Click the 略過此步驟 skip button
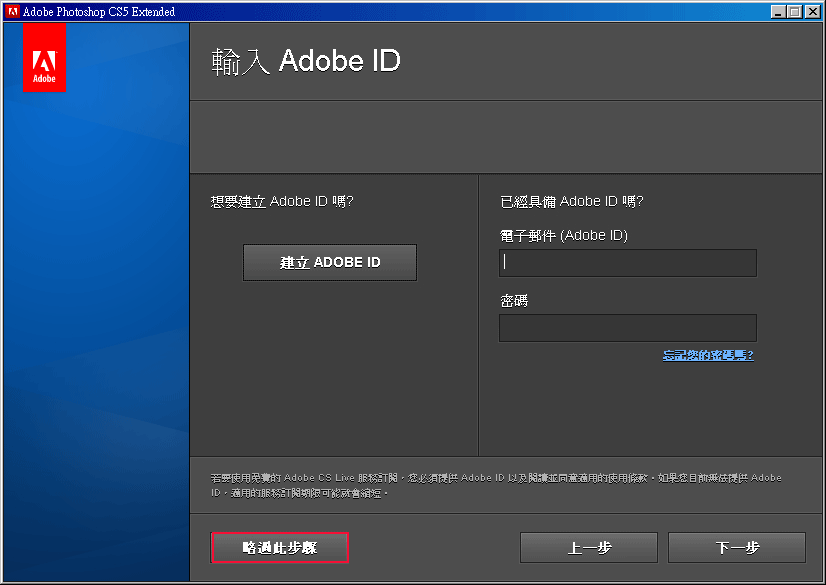The height and width of the screenshot is (585, 826). click(280, 548)
